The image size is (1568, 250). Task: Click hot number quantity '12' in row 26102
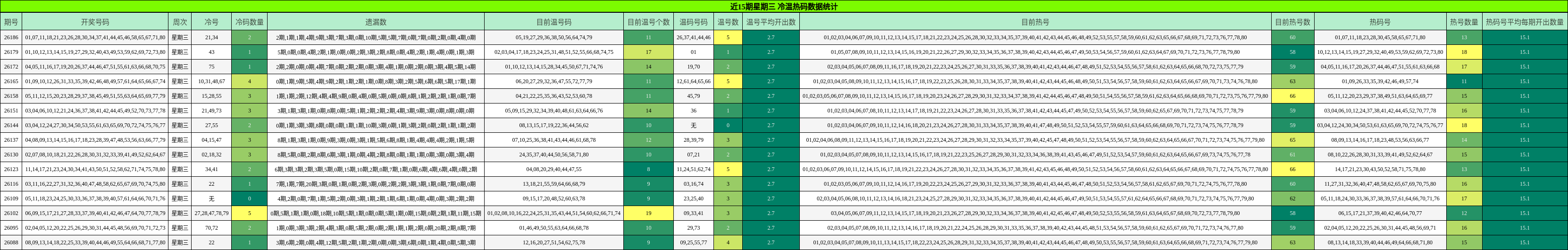coord(1464,213)
